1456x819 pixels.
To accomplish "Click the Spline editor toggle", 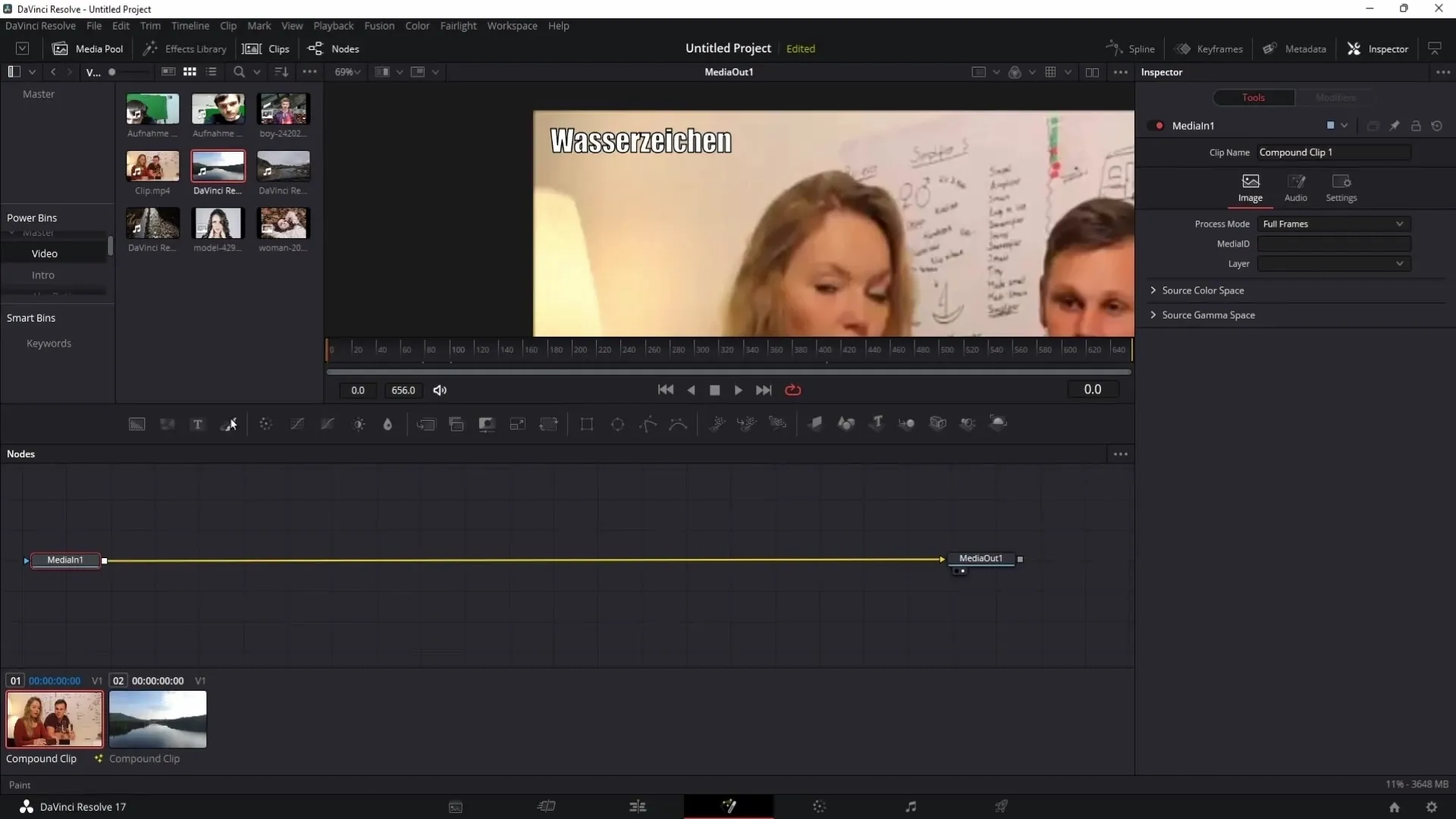I will pyautogui.click(x=1132, y=48).
